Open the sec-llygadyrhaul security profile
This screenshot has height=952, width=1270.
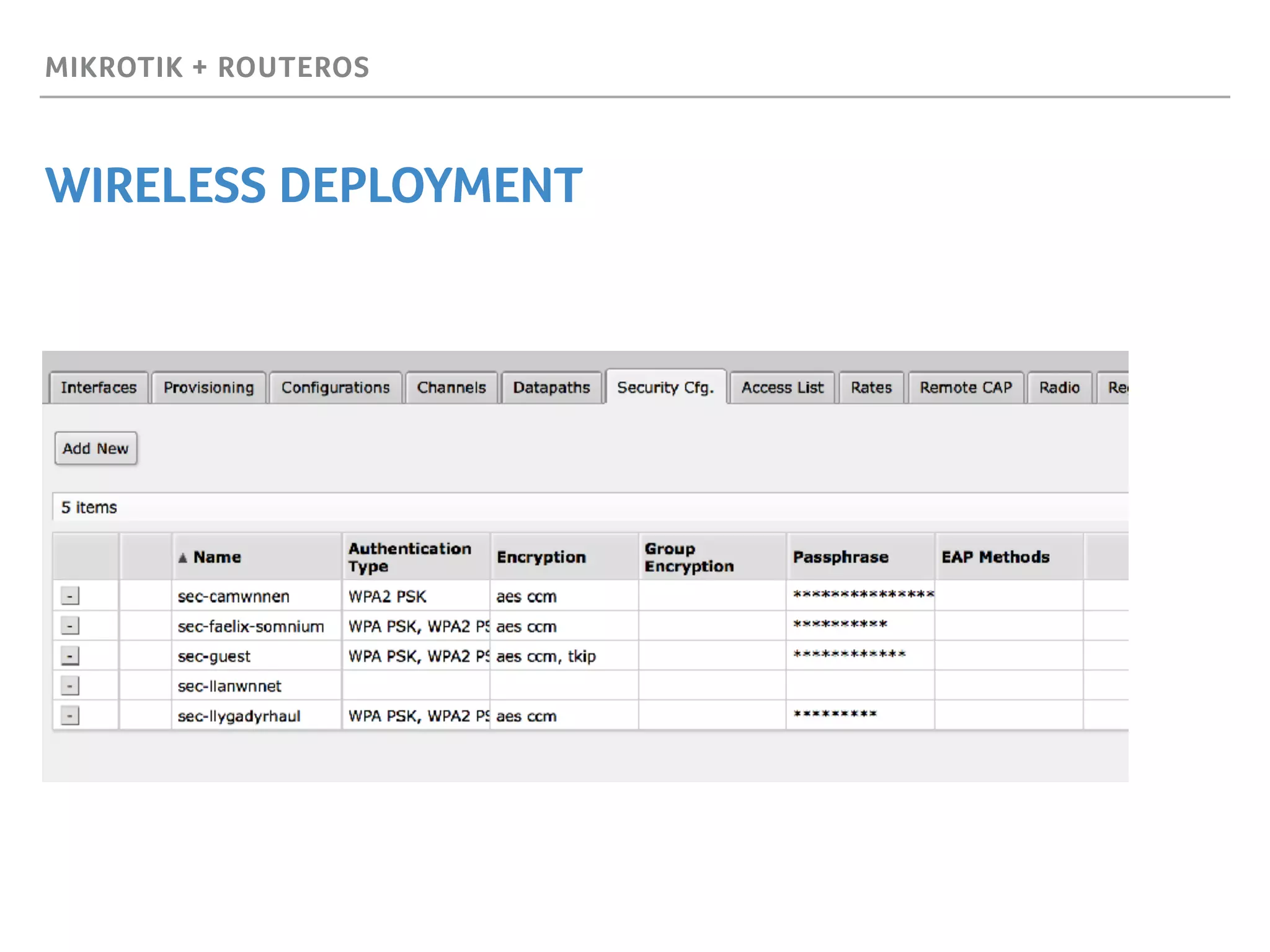point(239,716)
